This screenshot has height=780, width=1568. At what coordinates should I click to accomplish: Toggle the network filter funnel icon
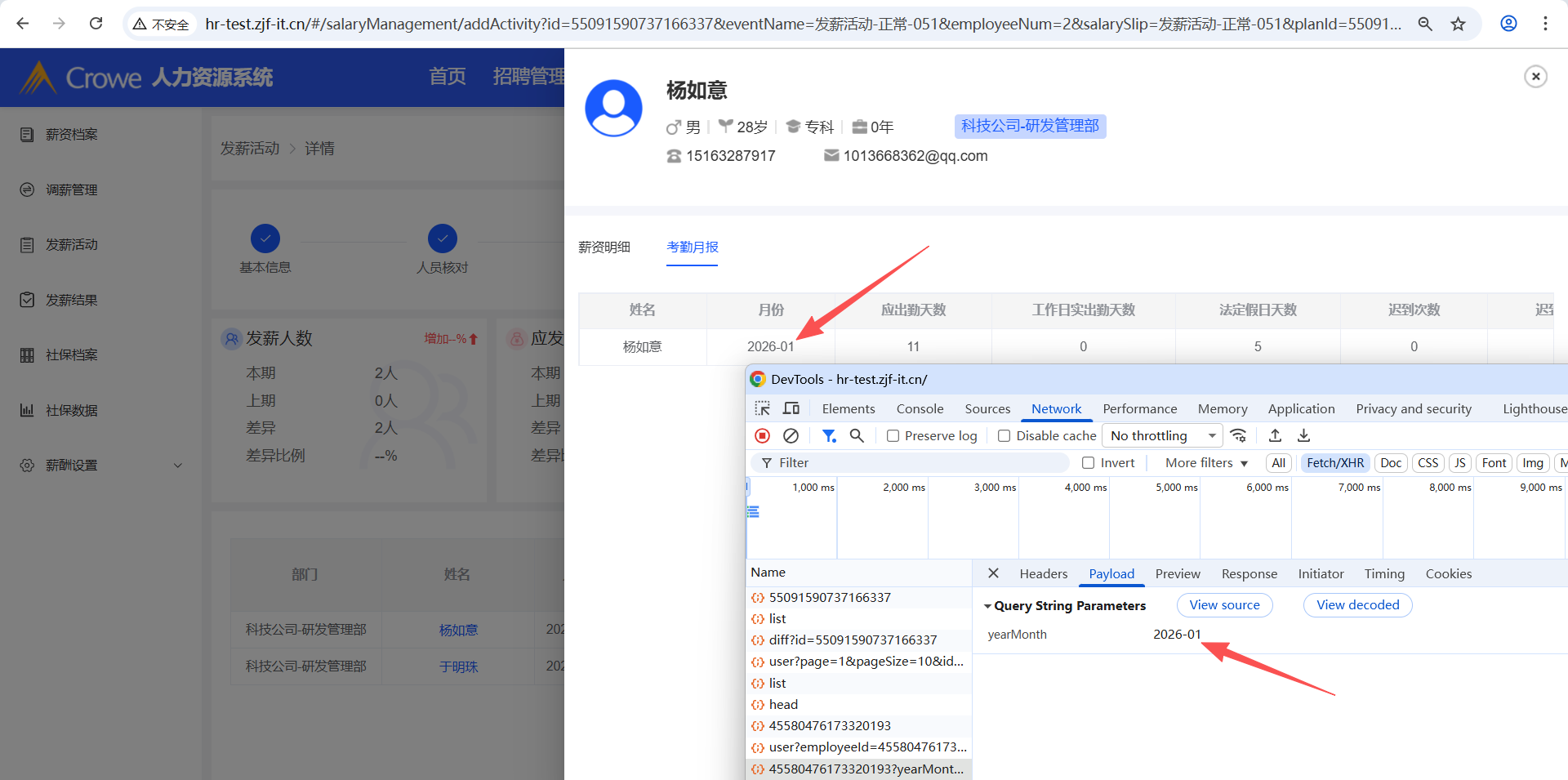[x=829, y=436]
